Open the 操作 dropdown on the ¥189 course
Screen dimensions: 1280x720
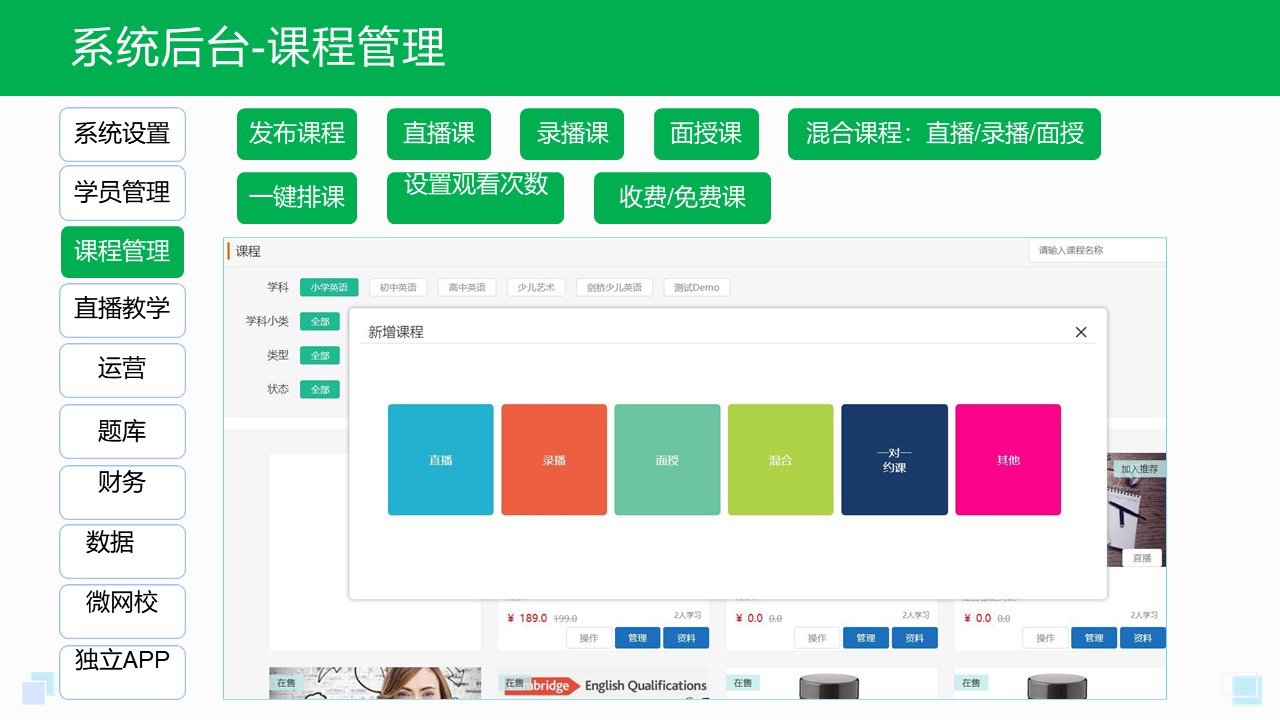[588, 637]
